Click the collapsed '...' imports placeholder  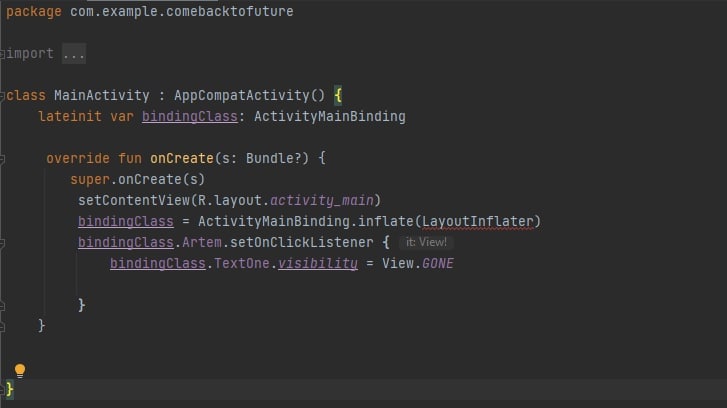coord(74,54)
